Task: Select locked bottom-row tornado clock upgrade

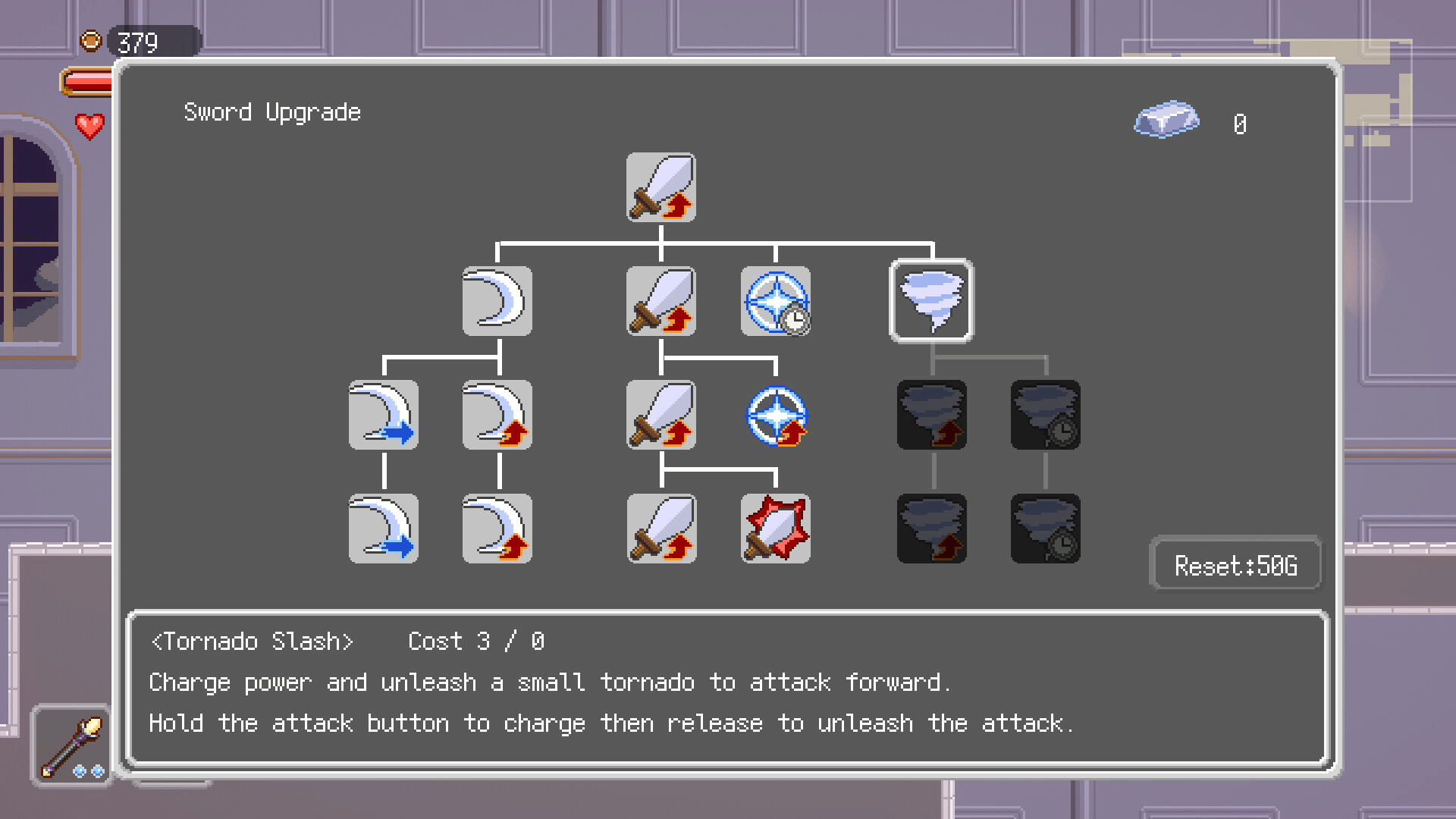Action: 1045,529
